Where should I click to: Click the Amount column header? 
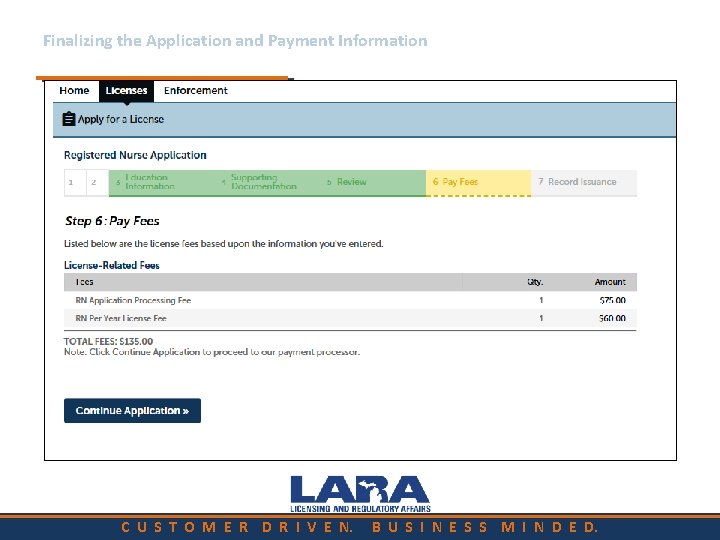pos(610,282)
